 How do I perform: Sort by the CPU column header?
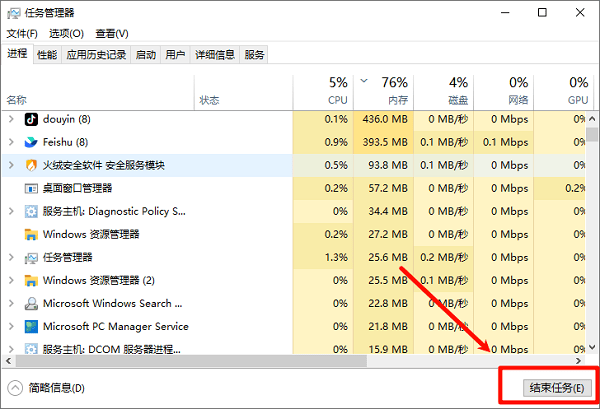(323, 93)
